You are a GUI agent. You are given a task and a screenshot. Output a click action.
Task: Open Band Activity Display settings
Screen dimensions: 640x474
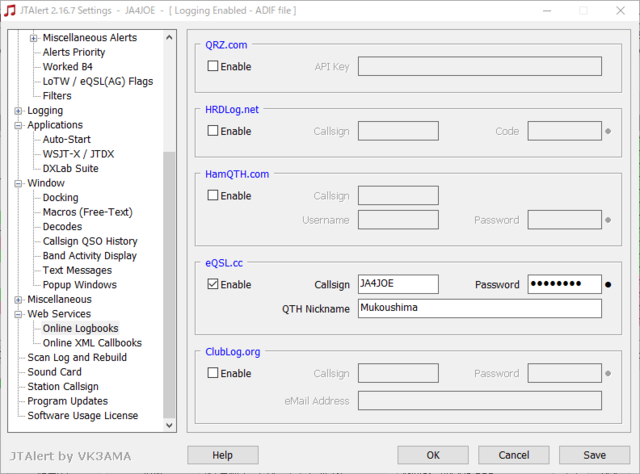90,256
